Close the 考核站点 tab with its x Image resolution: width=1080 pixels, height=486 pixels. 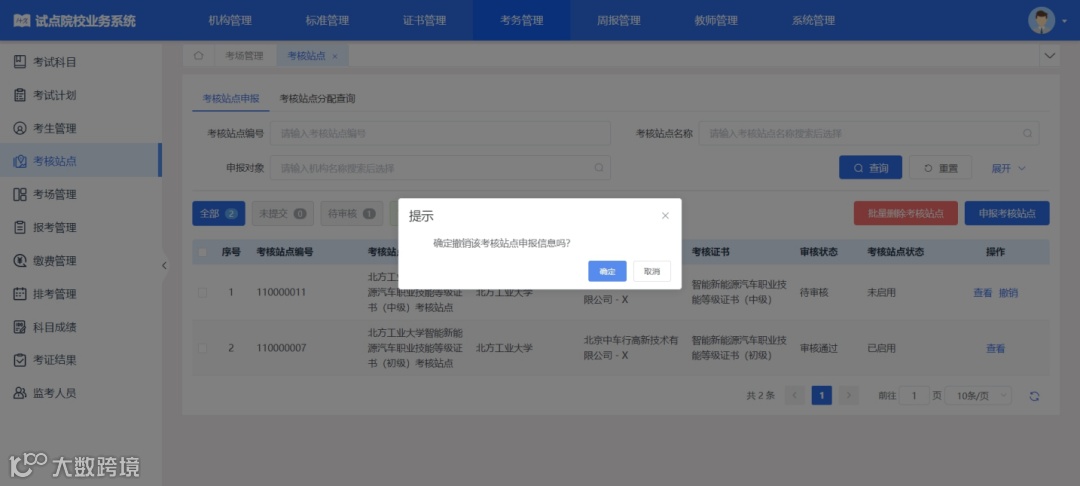(x=335, y=56)
